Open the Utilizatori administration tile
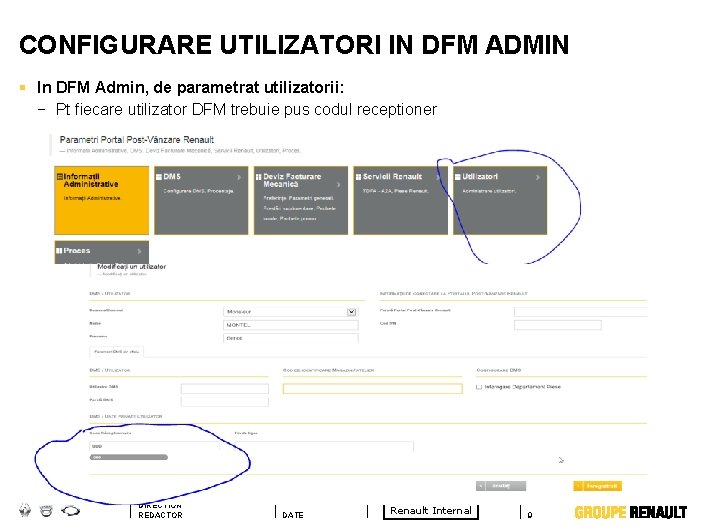Screen dimensions: 706x529 [500, 200]
